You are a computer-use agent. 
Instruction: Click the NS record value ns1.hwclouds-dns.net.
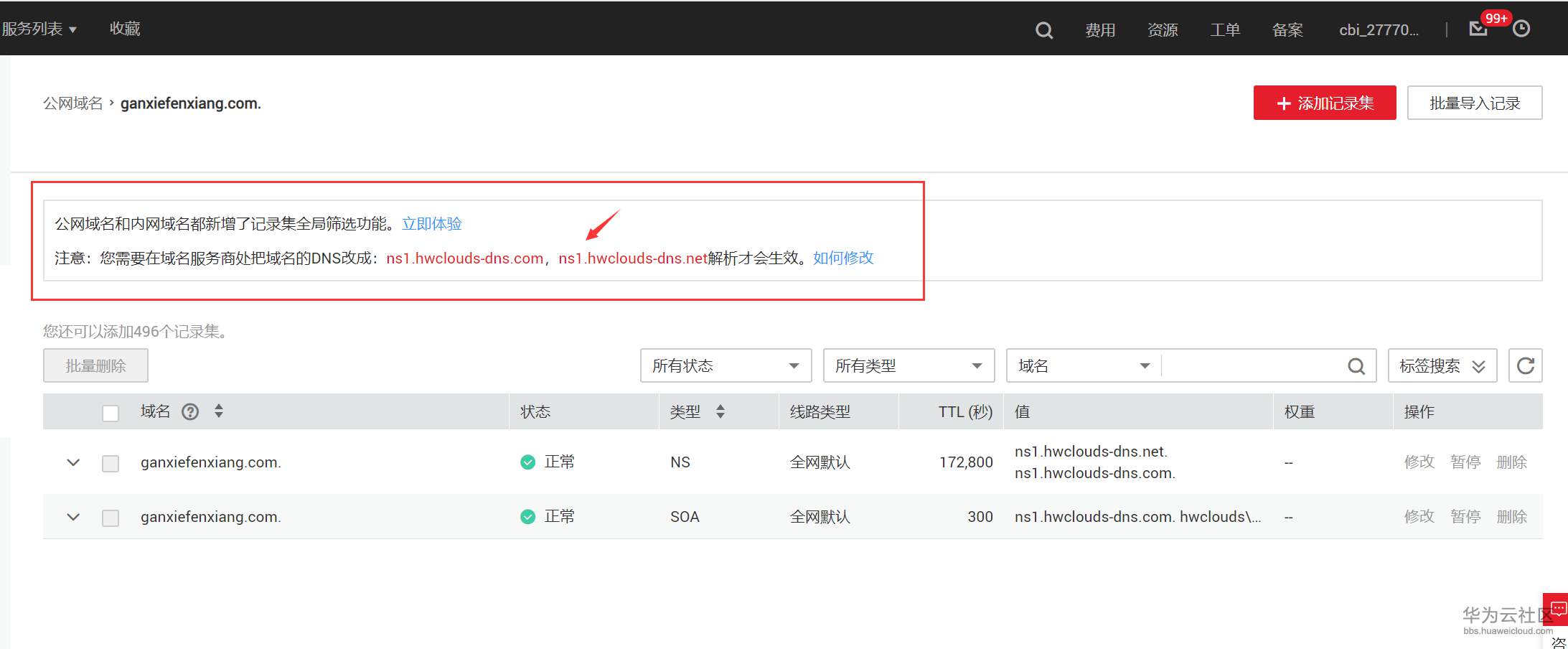point(1091,452)
